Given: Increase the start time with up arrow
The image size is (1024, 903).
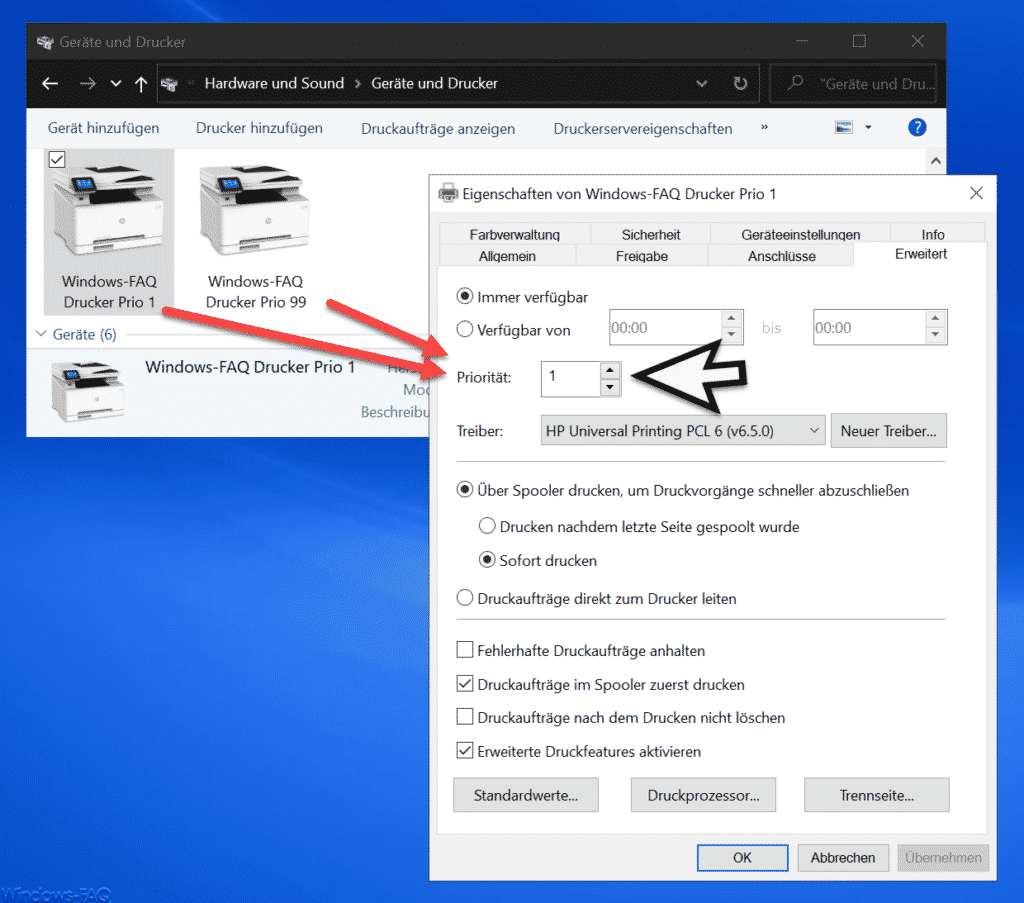Looking at the screenshot, I should tap(731, 318).
